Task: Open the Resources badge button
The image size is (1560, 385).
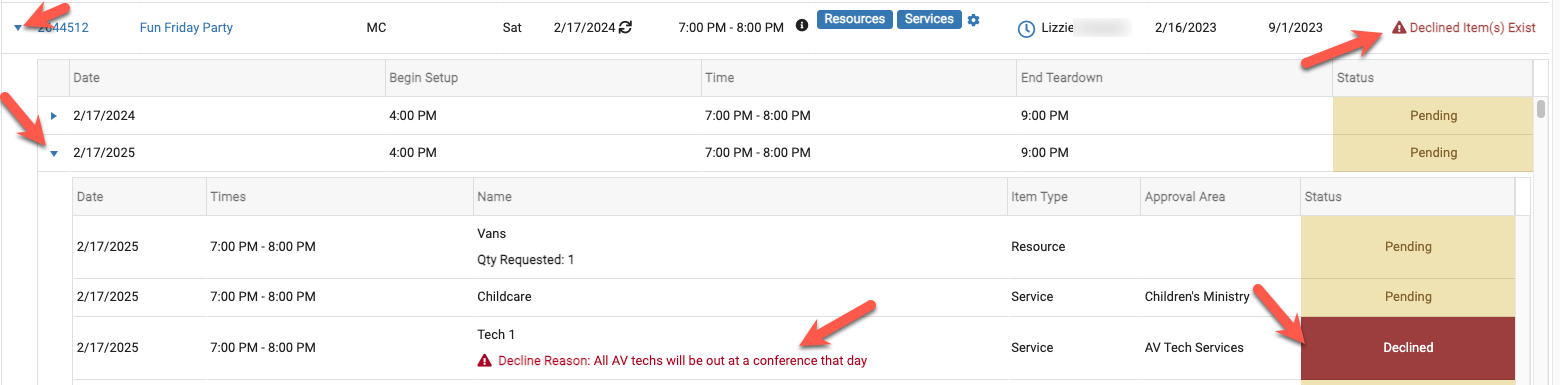Action: pos(855,19)
